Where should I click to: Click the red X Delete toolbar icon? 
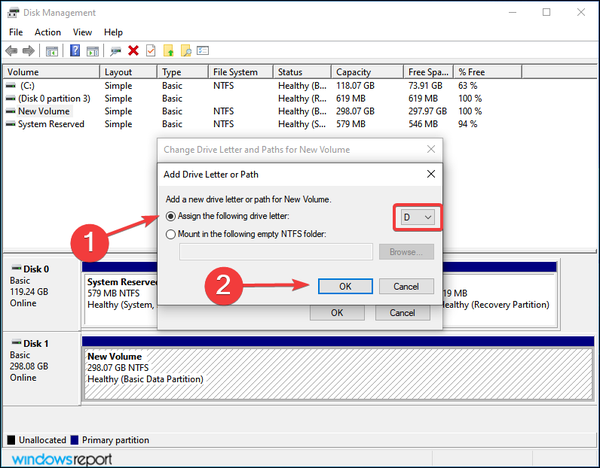133,51
